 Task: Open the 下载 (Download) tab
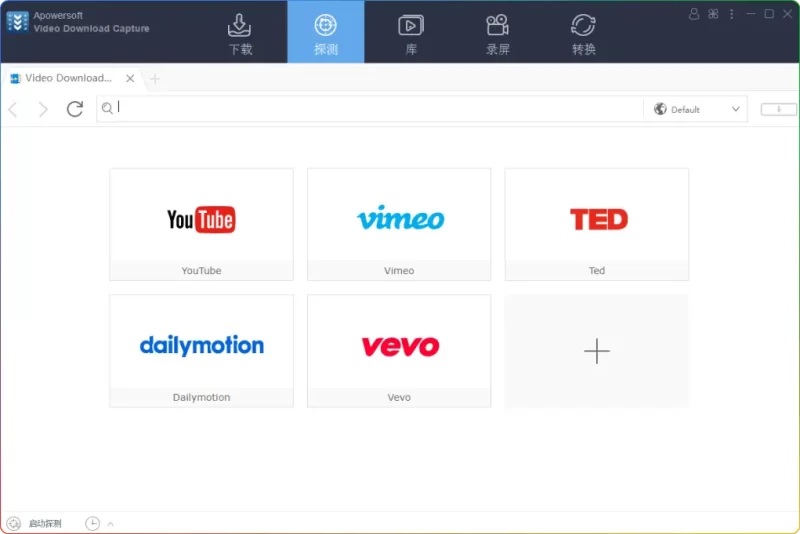point(240,33)
